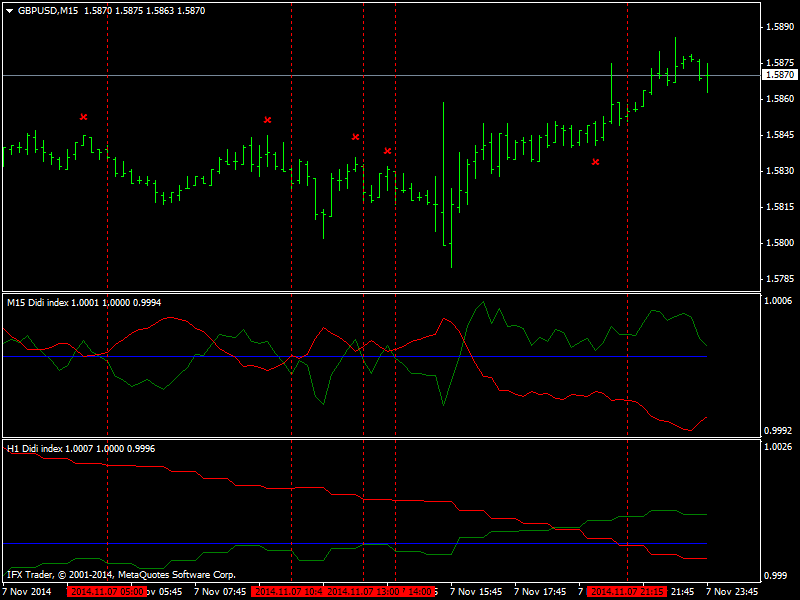The height and width of the screenshot is (600, 800).
Task: Select the 1.5890 level on the price scale
Action: pyautogui.click(x=780, y=27)
